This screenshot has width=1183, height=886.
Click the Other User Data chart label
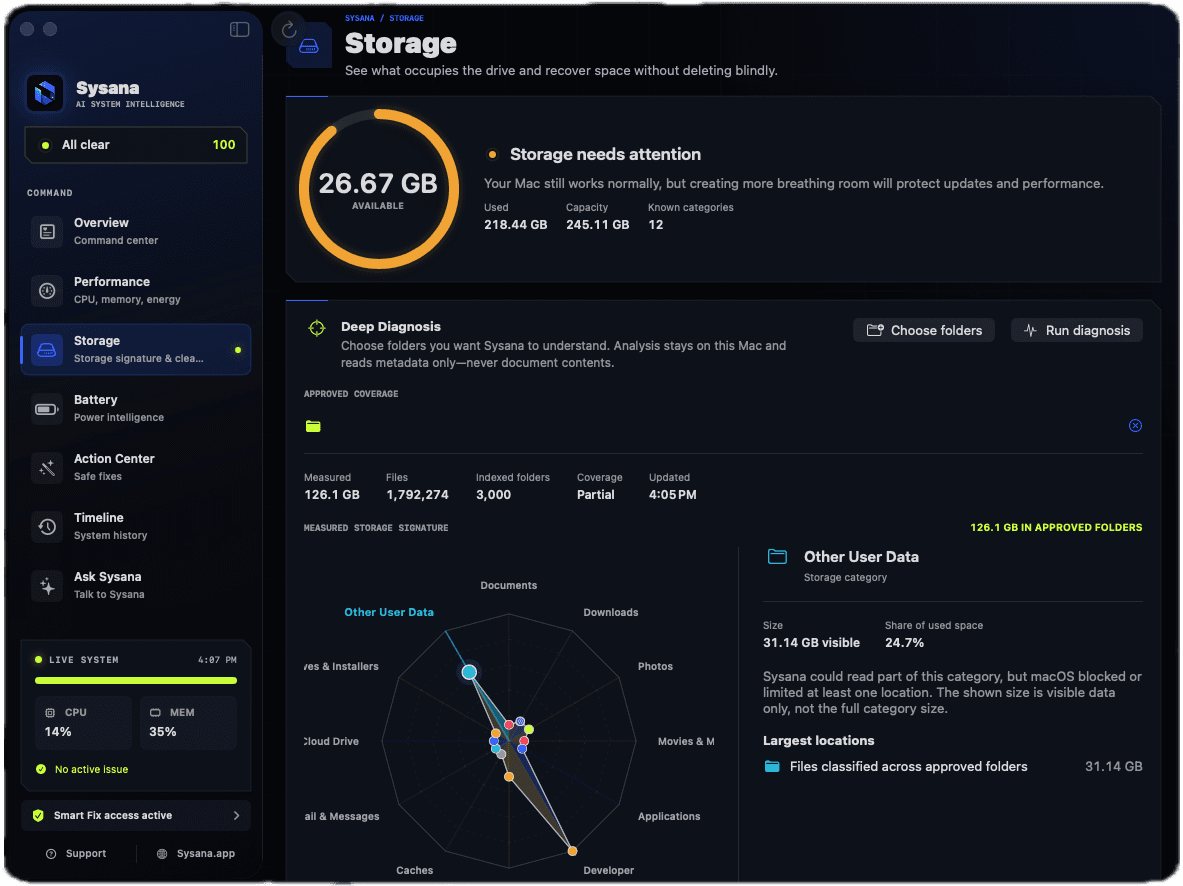(389, 613)
